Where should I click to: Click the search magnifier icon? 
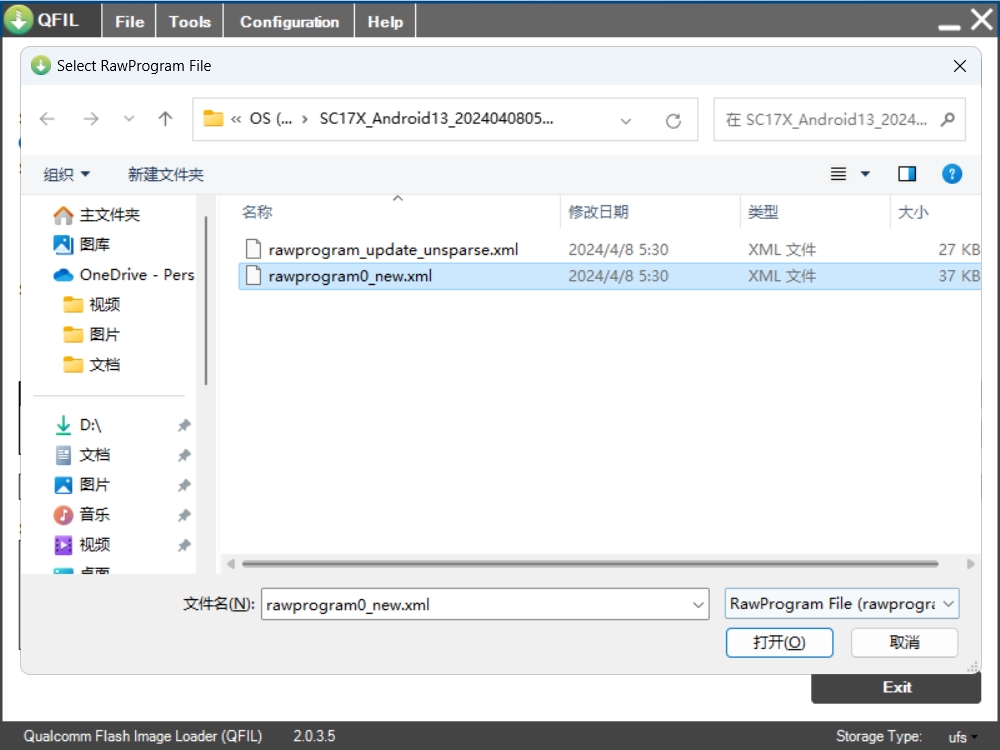coord(948,119)
